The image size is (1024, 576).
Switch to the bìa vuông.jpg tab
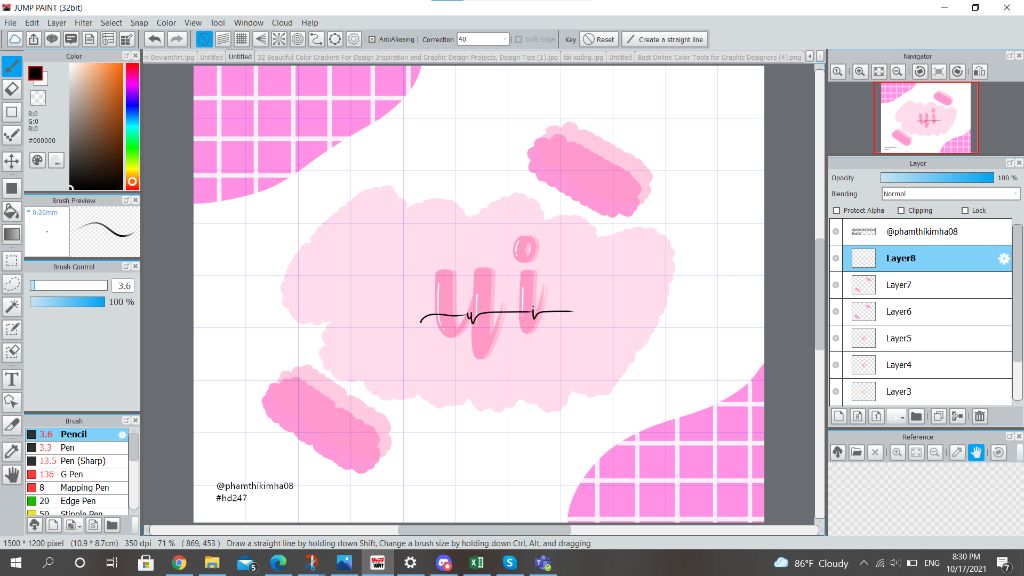(x=583, y=57)
